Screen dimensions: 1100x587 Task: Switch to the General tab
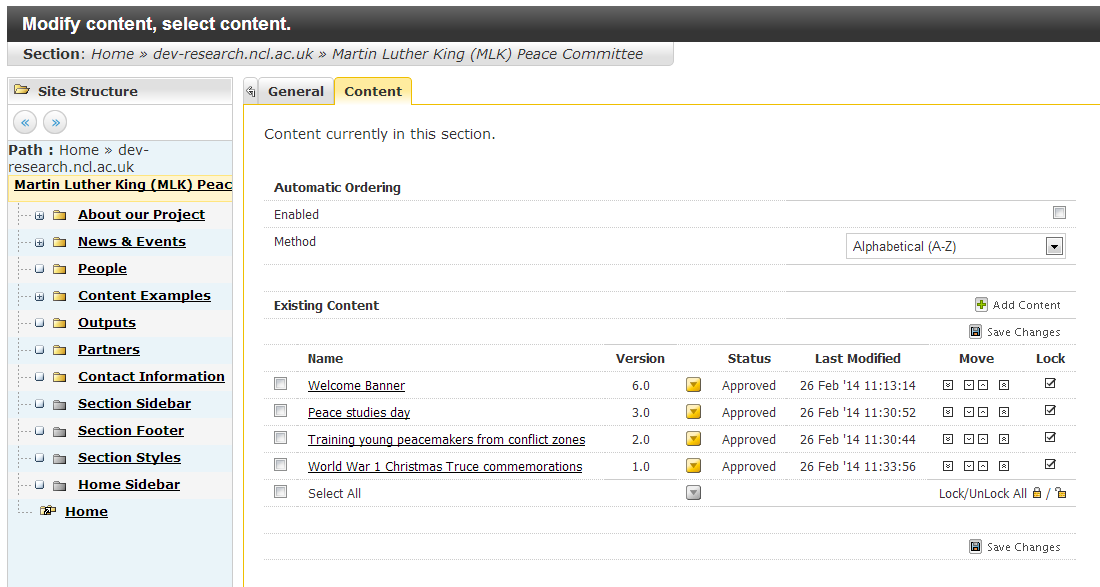(x=296, y=91)
